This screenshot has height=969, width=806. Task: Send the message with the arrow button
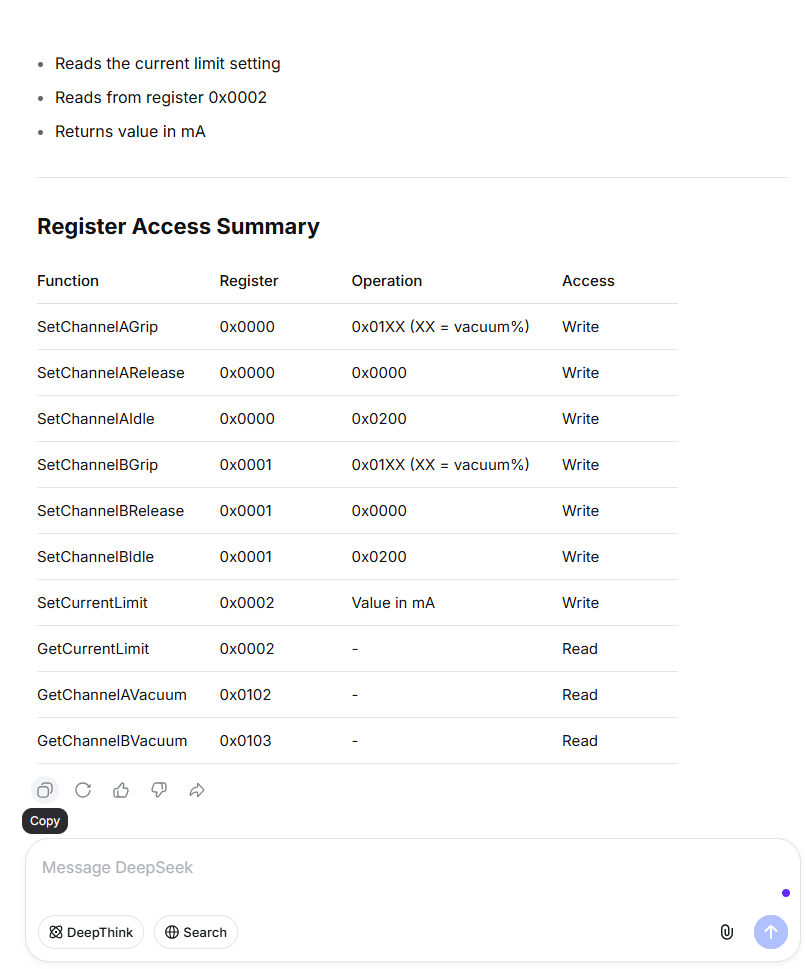771,932
